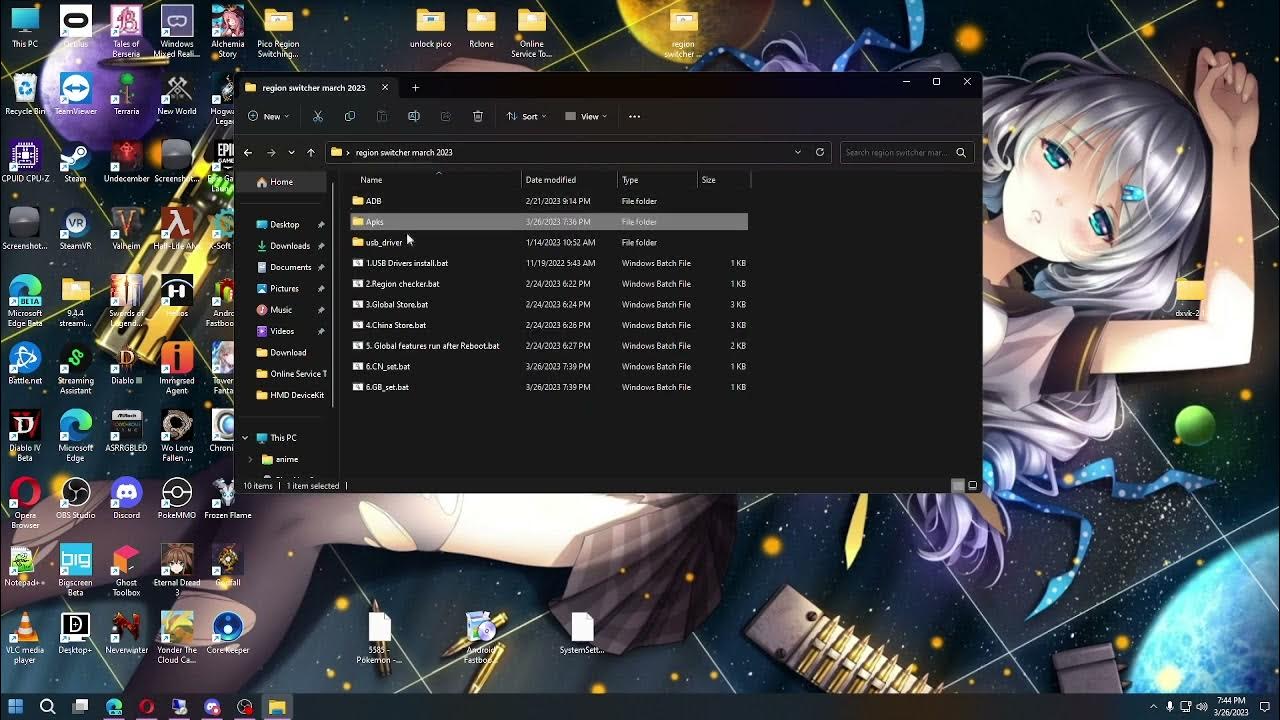Open the See more three-dots menu
The image size is (1280, 720).
634,116
